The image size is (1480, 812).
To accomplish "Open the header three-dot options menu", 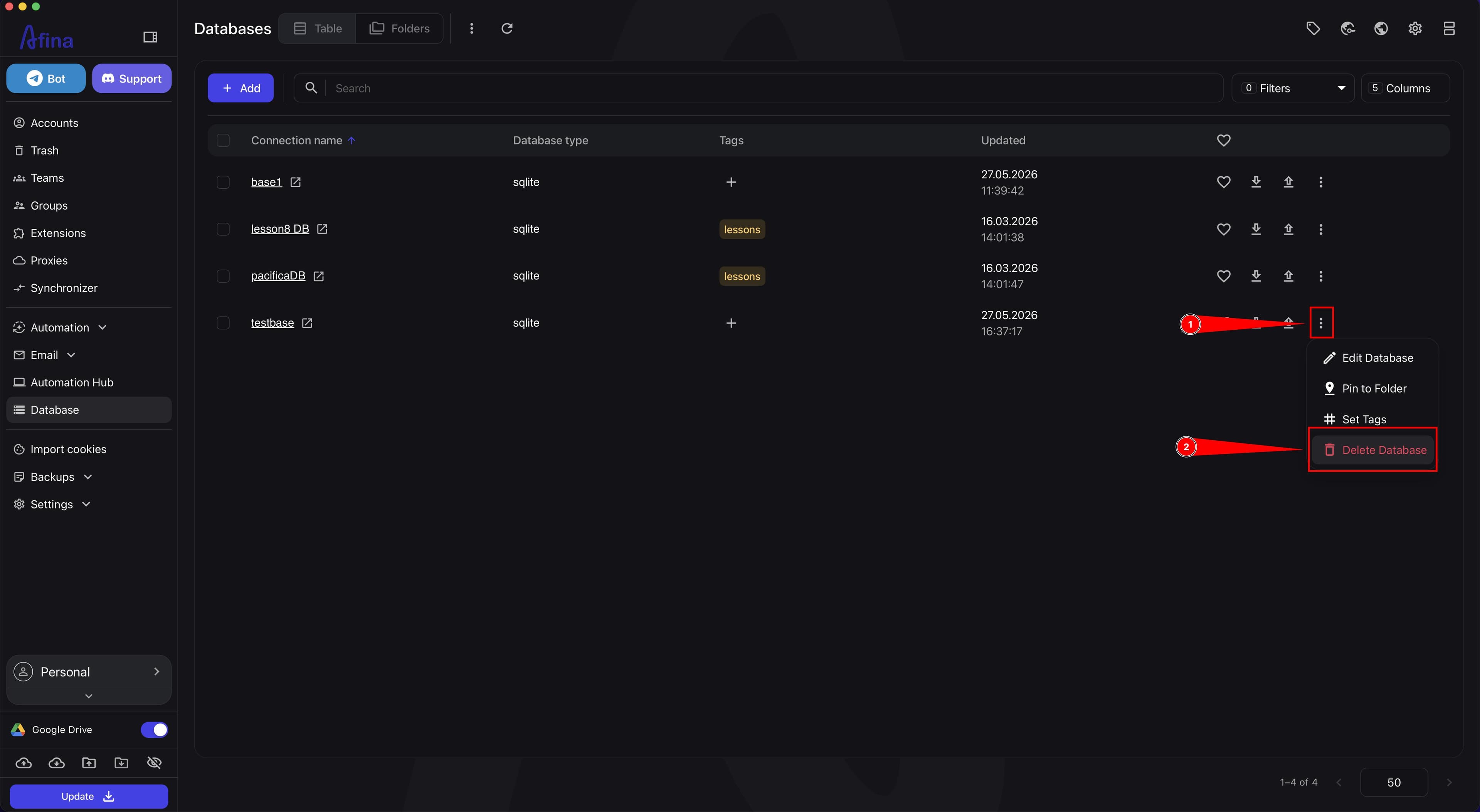I will [472, 28].
